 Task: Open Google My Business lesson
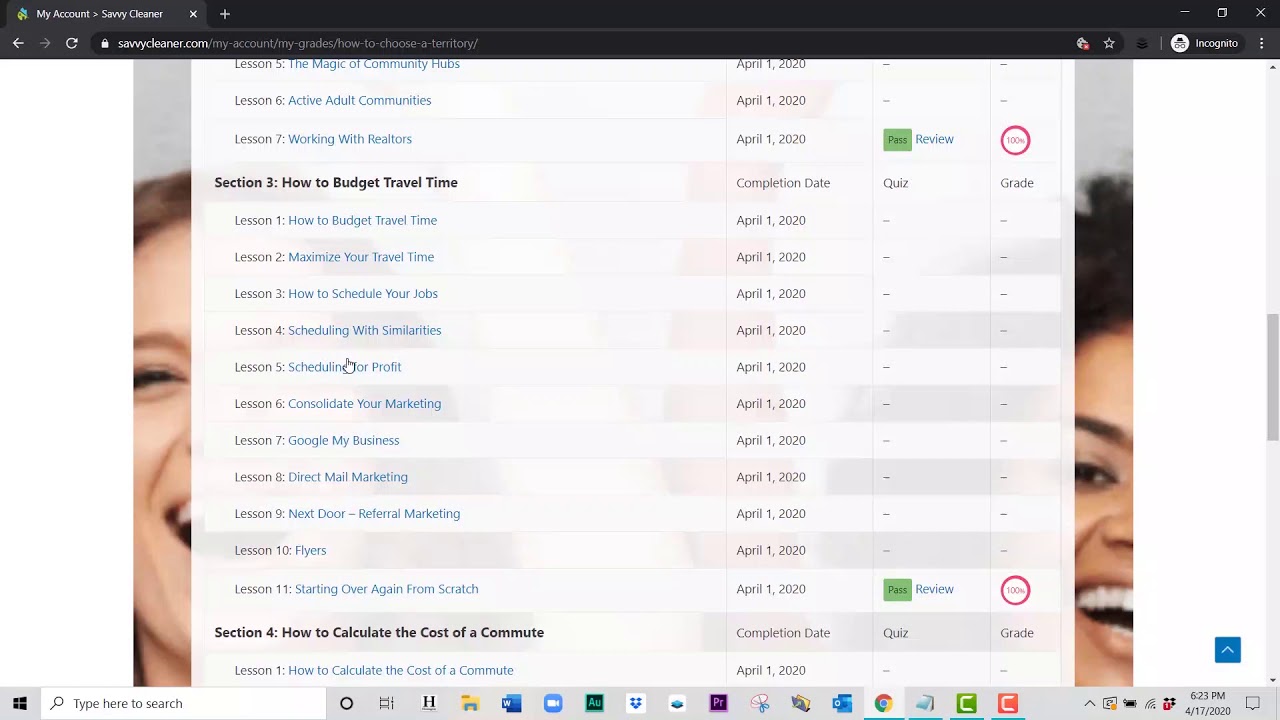point(343,440)
